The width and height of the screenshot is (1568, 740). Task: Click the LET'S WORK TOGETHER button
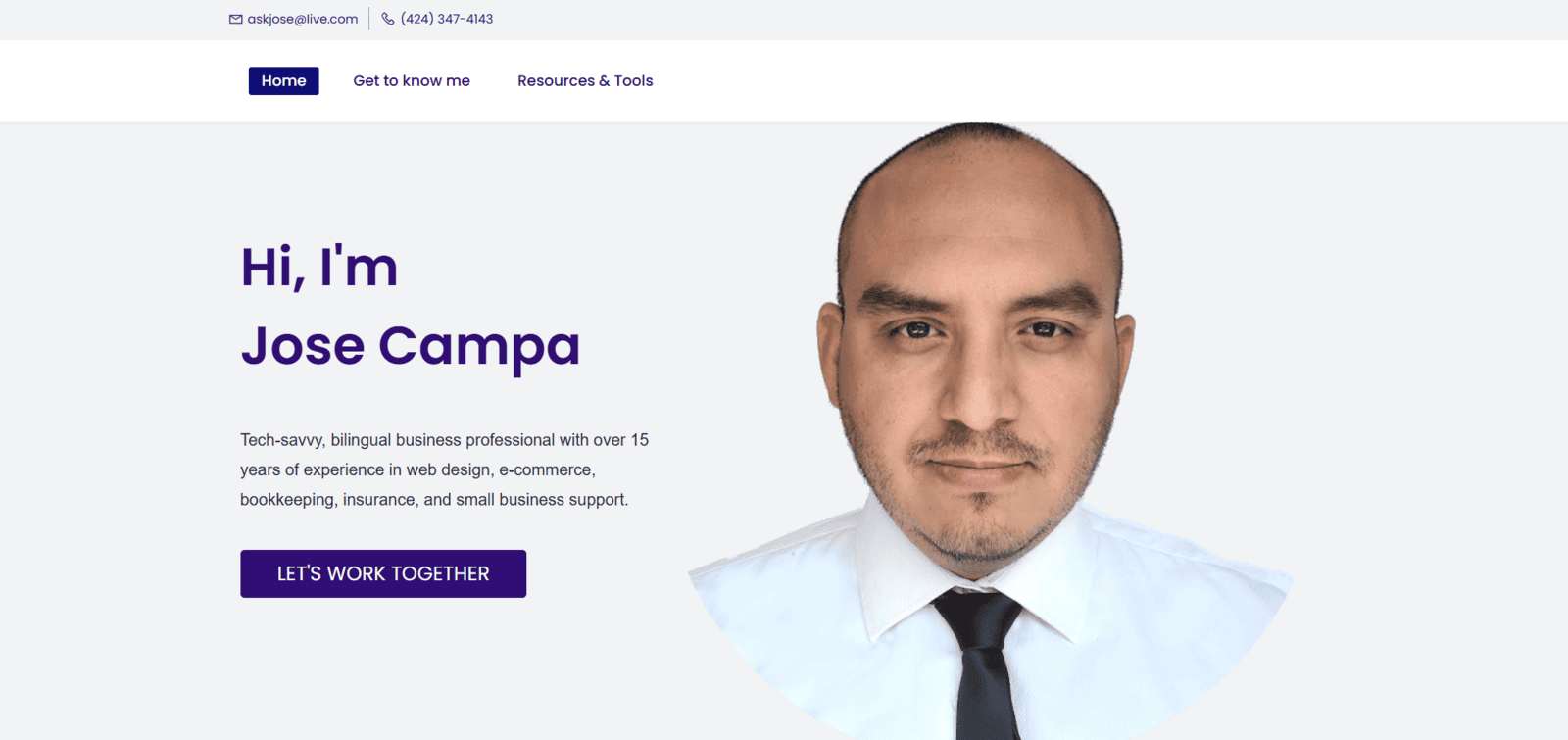click(x=383, y=573)
